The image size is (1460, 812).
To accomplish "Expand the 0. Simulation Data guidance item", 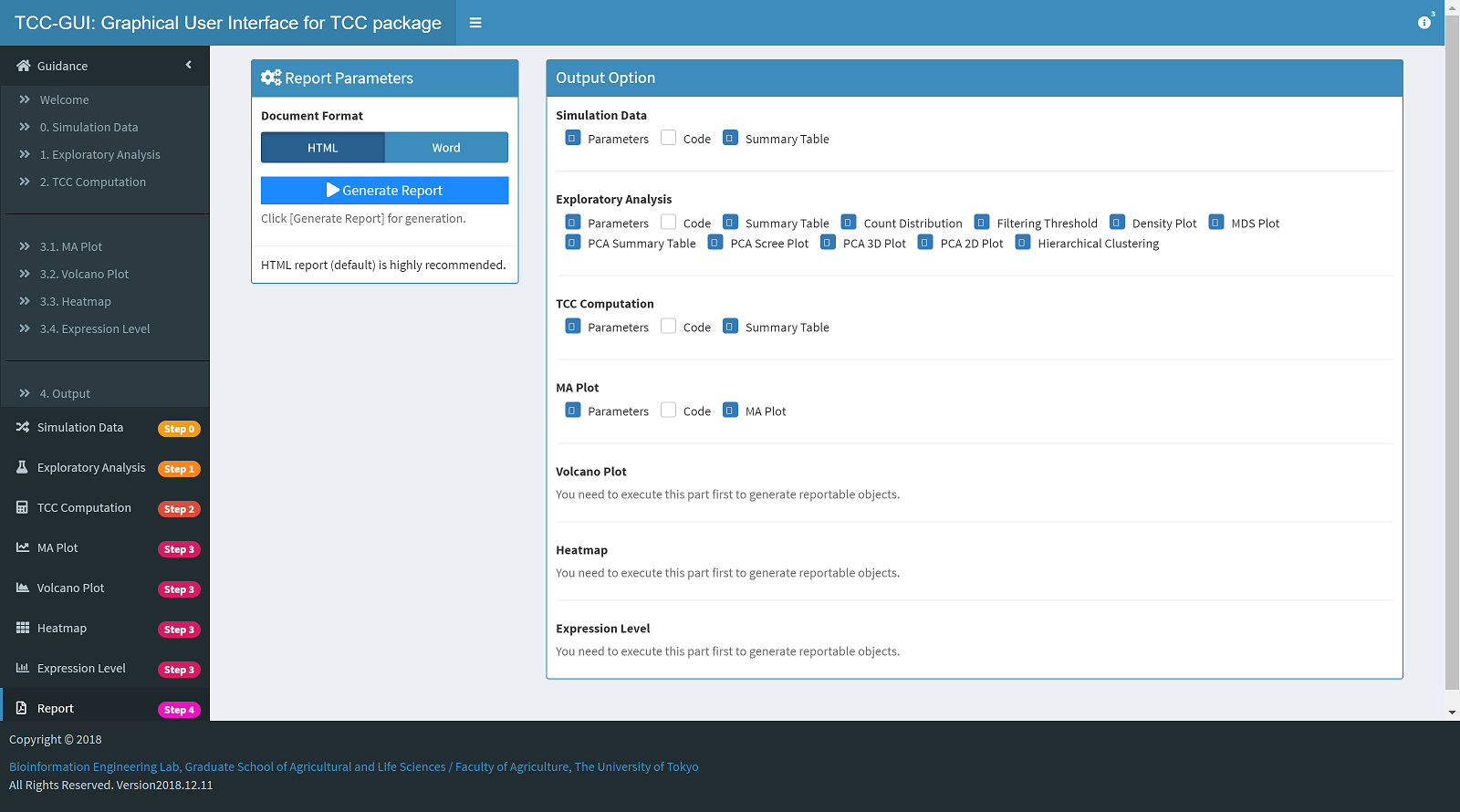I will click(89, 127).
